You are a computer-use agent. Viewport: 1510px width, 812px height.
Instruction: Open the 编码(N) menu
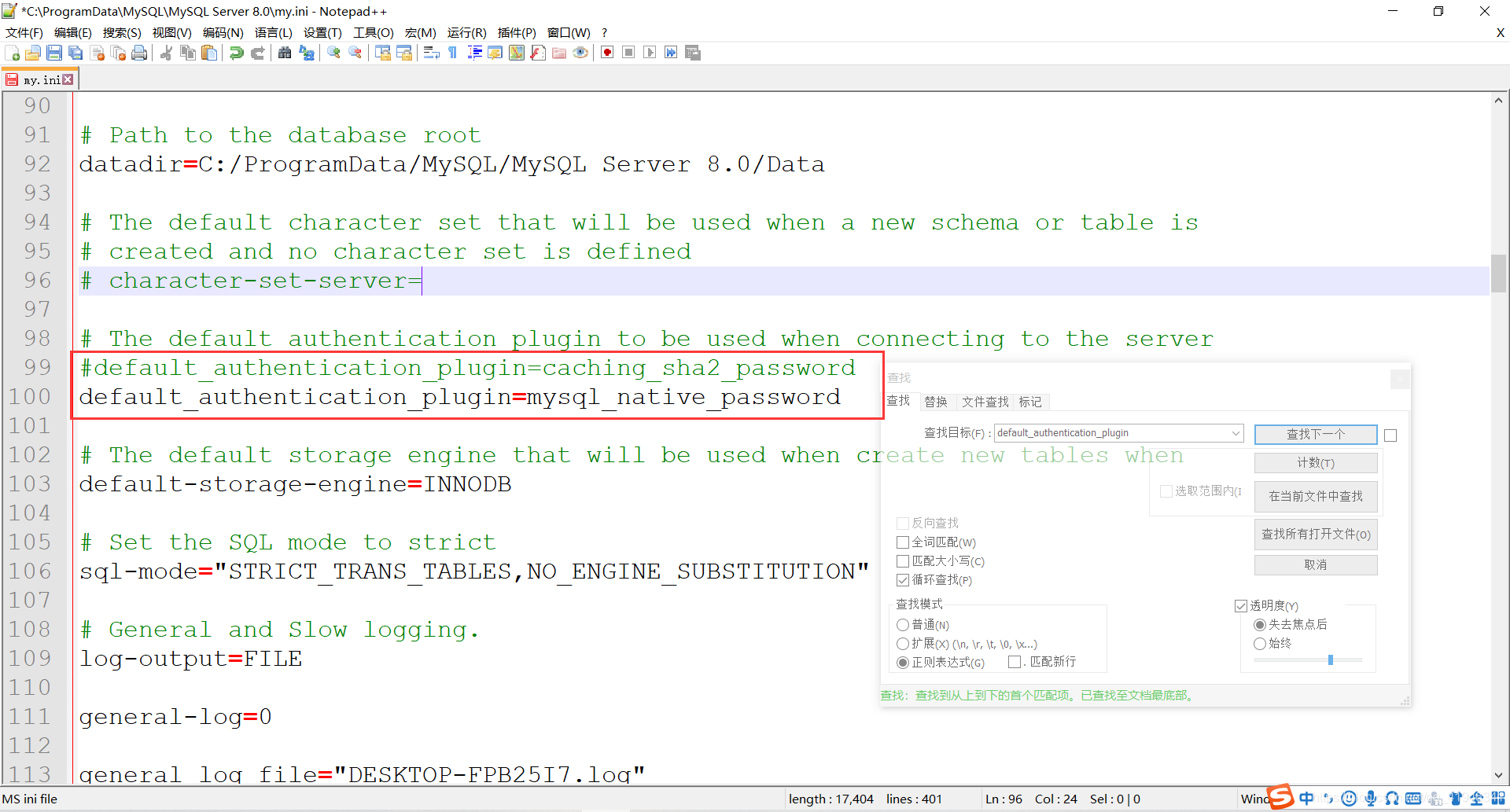(223, 32)
